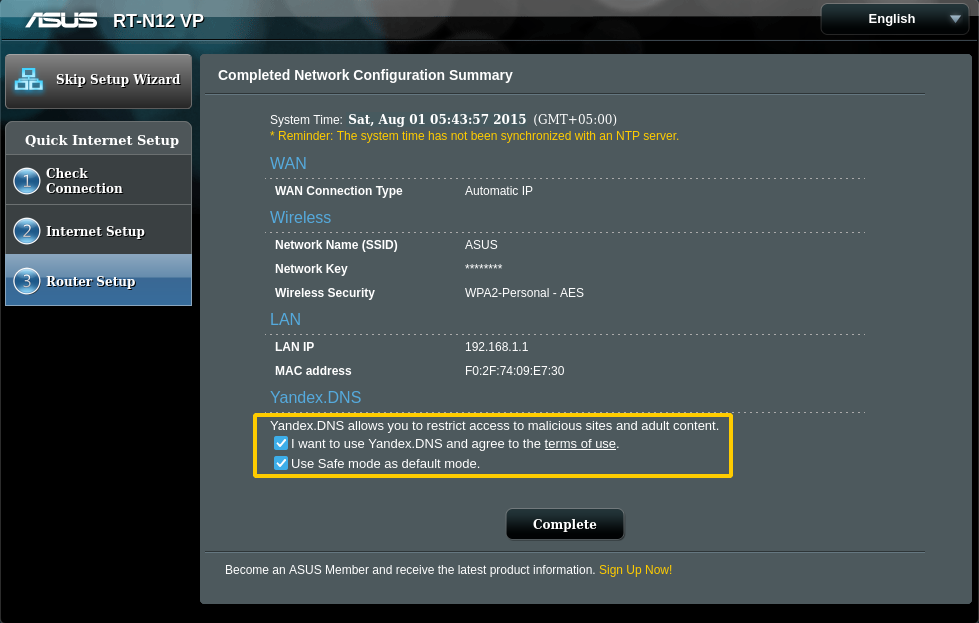Open the terms of use link
This screenshot has height=623, width=979.
pos(579,443)
